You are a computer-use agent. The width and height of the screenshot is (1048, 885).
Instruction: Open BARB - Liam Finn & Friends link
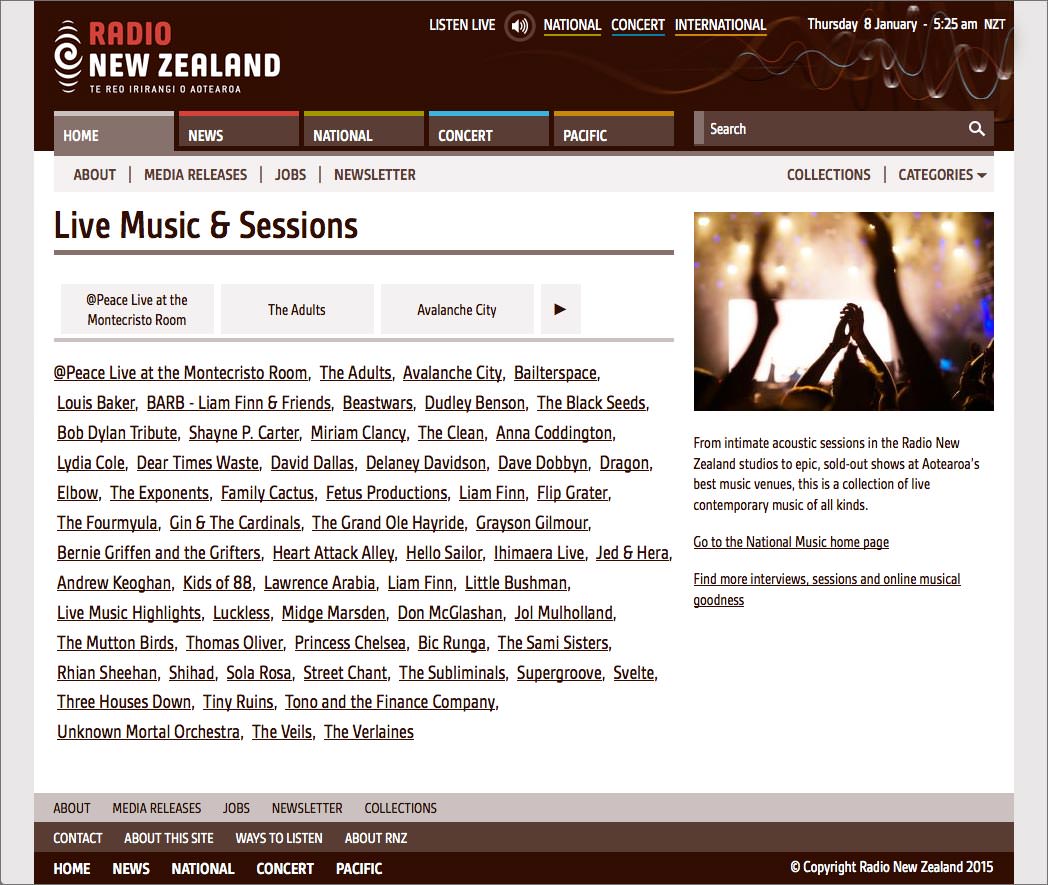click(x=239, y=403)
